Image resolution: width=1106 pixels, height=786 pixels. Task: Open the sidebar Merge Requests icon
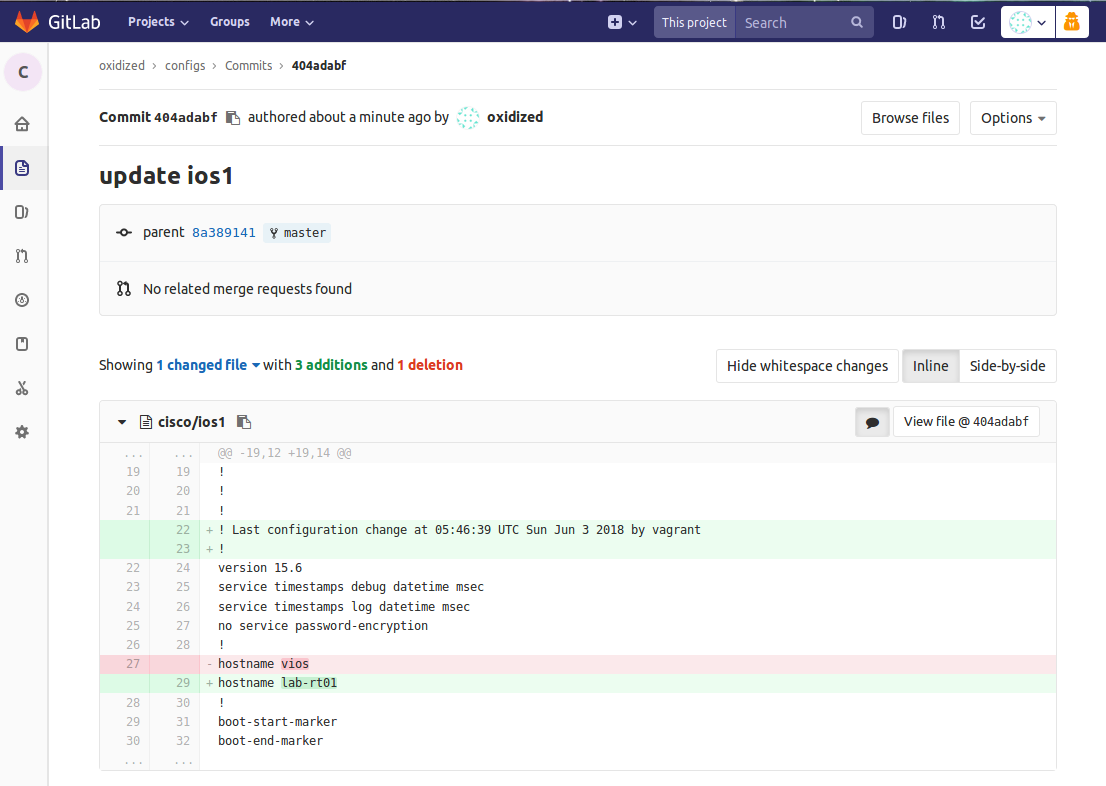22,256
